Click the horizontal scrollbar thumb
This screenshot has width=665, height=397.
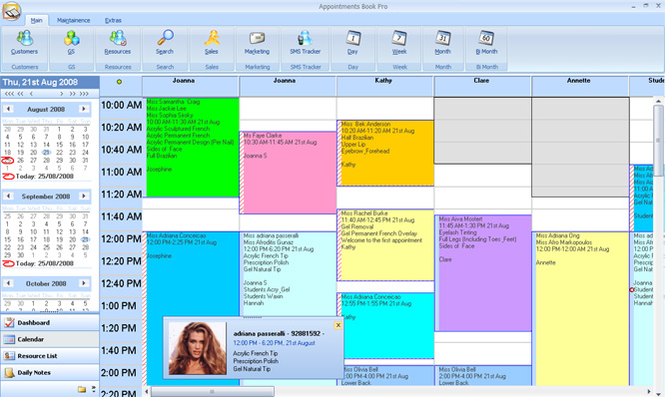(x=212, y=391)
